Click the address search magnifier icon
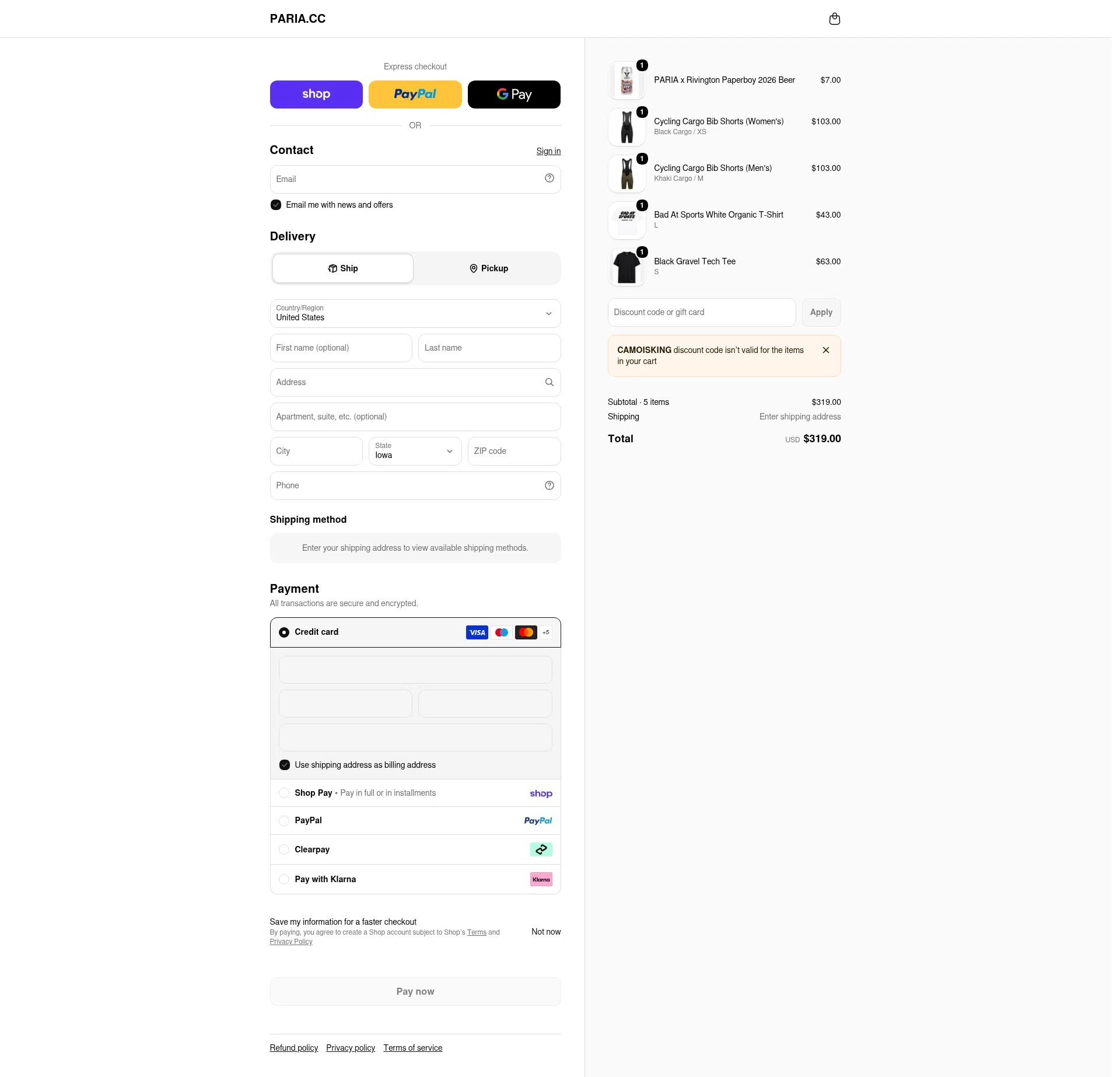 (549, 382)
